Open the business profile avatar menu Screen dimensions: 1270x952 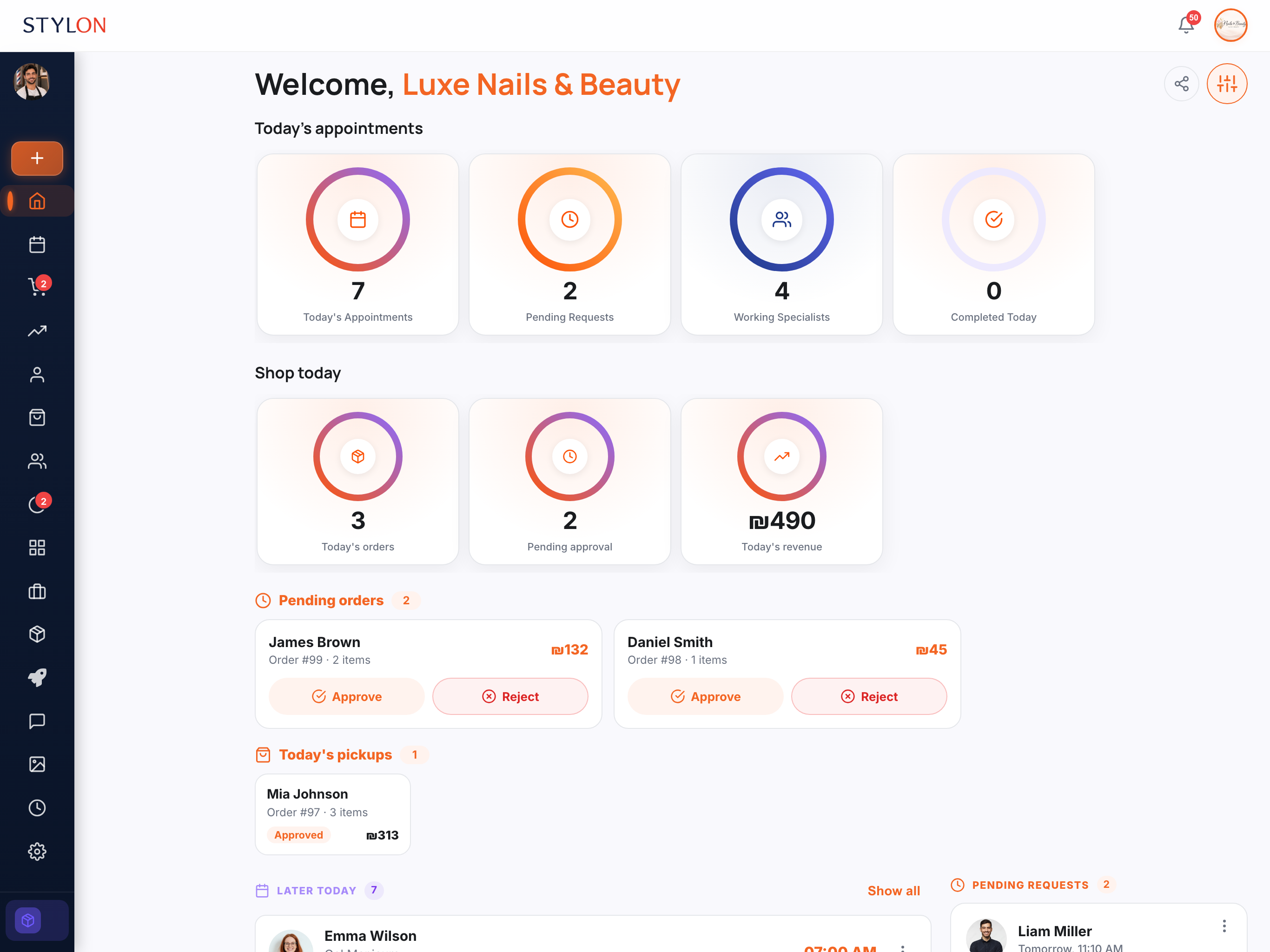coord(1230,25)
